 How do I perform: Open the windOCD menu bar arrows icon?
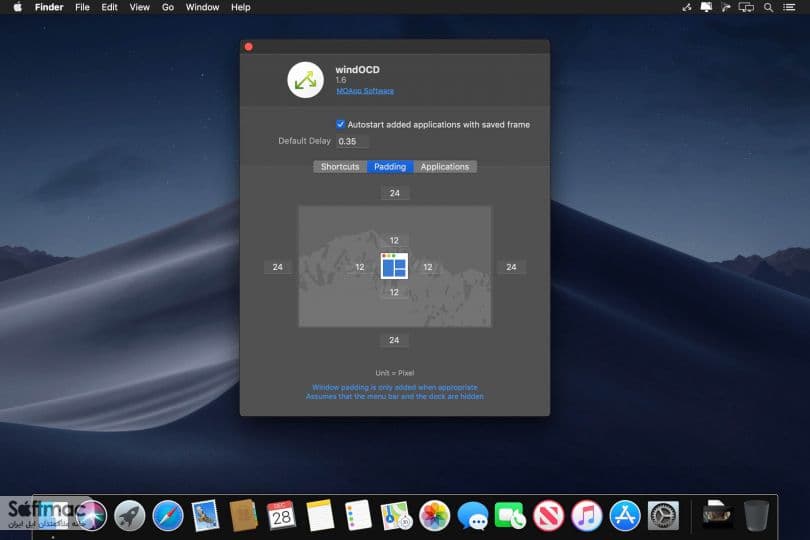pyautogui.click(x=687, y=7)
